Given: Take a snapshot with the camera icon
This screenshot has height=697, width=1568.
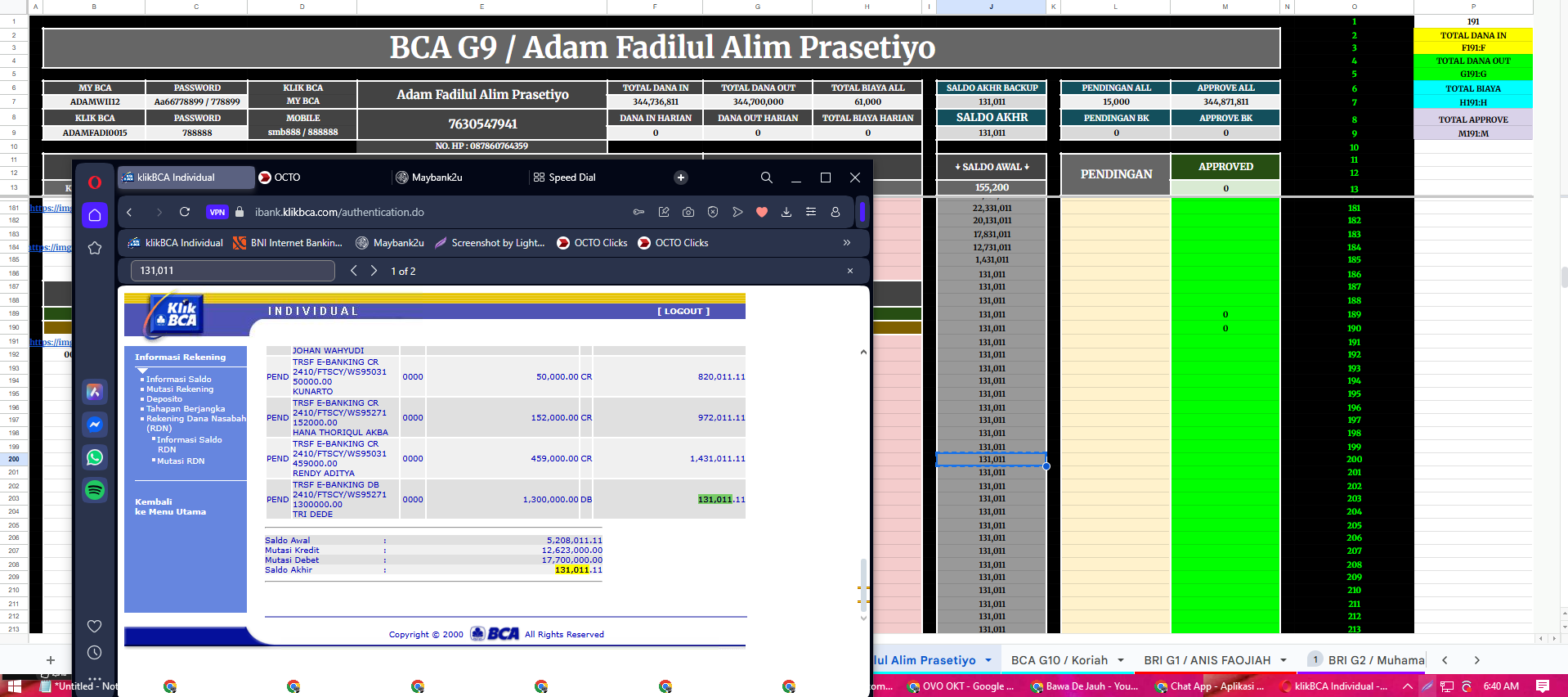Looking at the screenshot, I should [688, 212].
